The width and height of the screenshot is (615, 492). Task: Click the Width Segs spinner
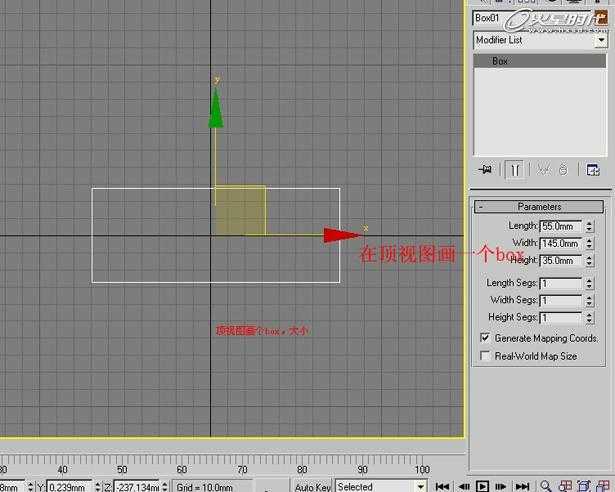tap(589, 301)
